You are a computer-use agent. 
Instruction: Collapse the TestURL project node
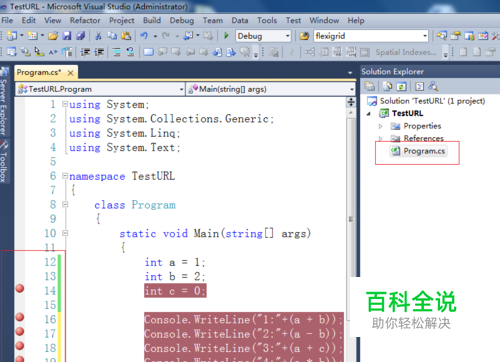[x=369, y=114]
